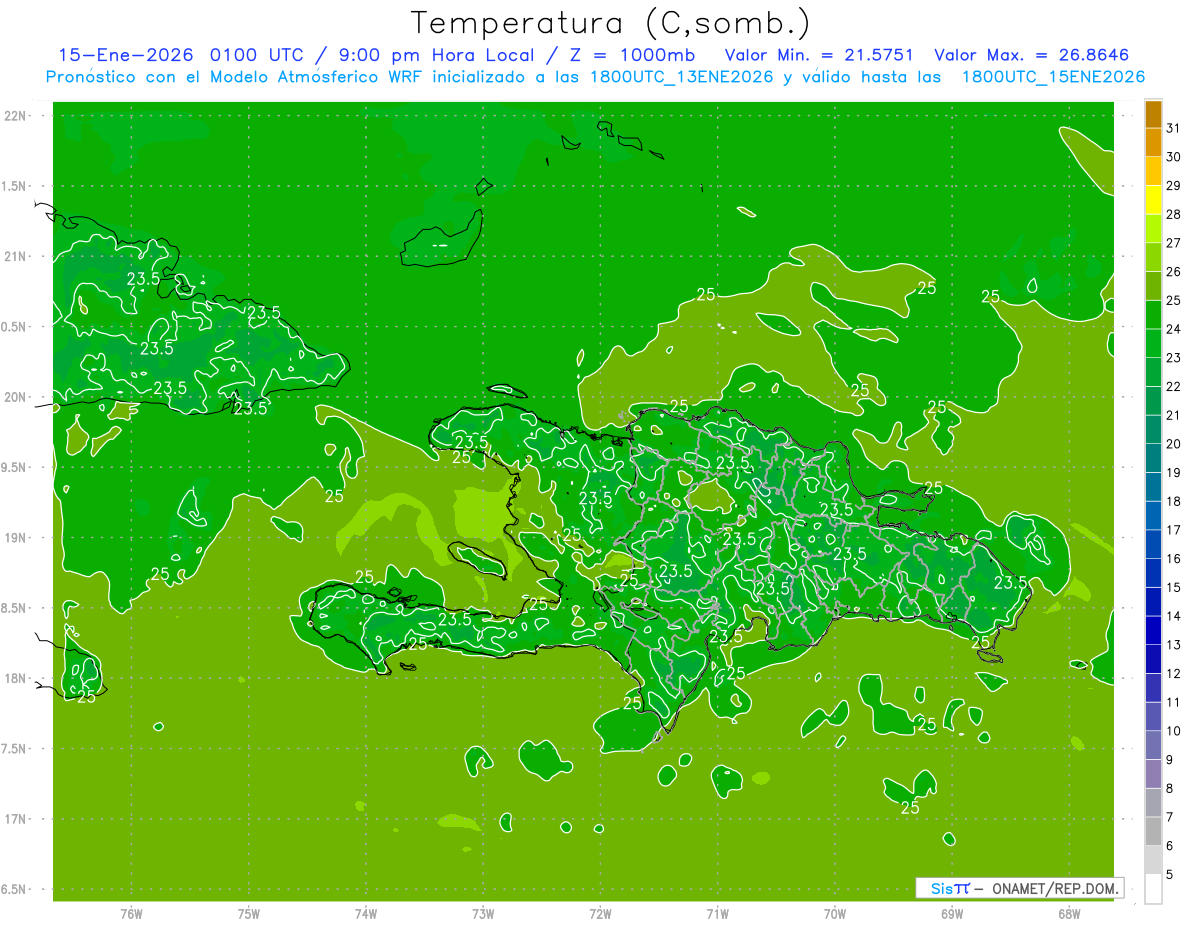The height and width of the screenshot is (927, 1200).
Task: Click the "9:00 pm Hora Local" text
Action: pyautogui.click(x=427, y=55)
